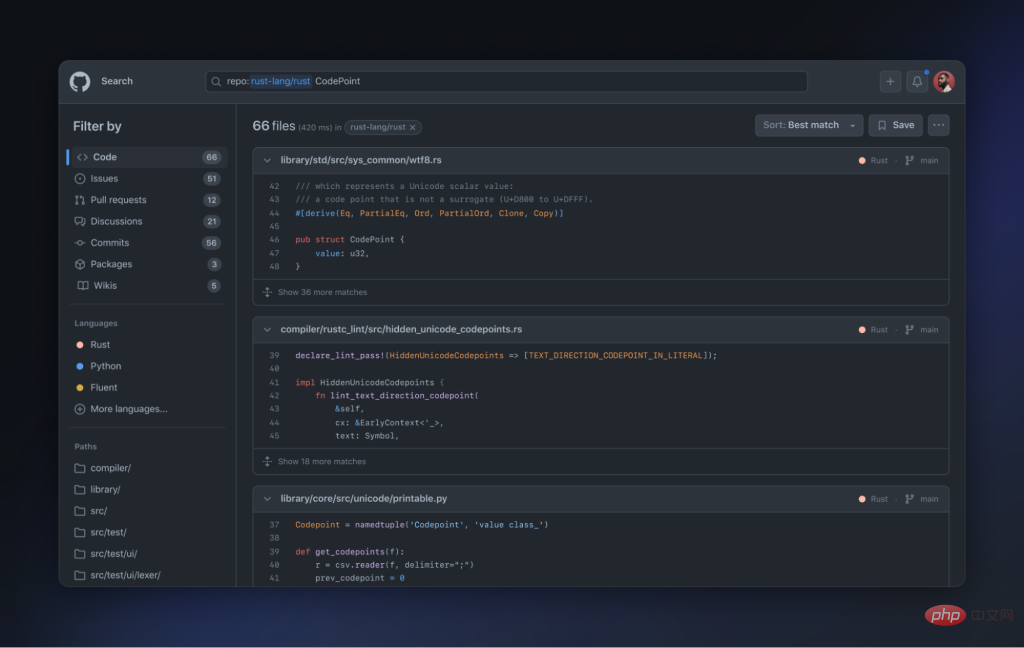This screenshot has width=1024, height=648.
Task: Click line number 46 in wtf8.rs
Action: click(274, 240)
